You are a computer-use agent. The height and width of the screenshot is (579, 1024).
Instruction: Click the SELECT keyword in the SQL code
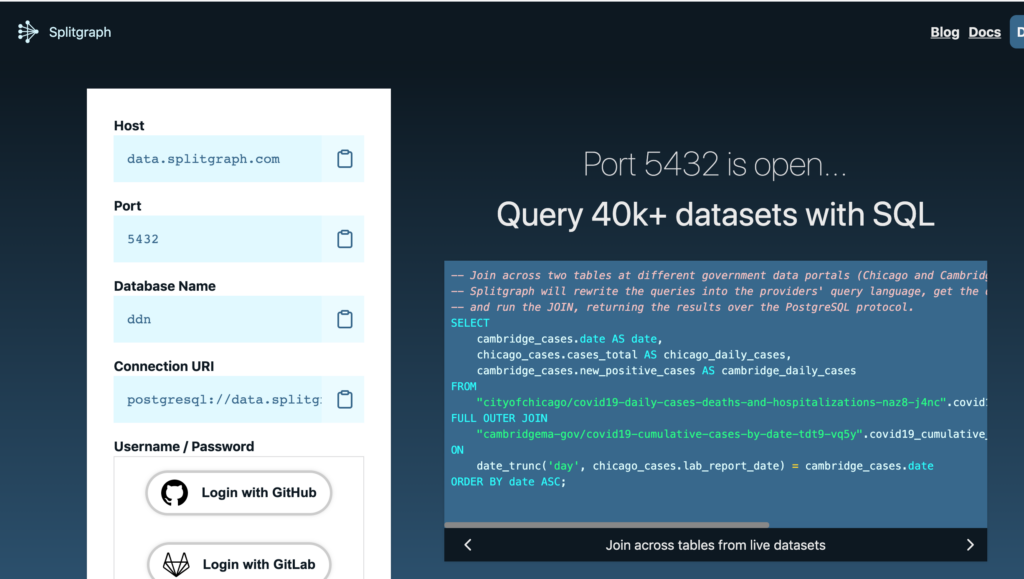click(470, 323)
